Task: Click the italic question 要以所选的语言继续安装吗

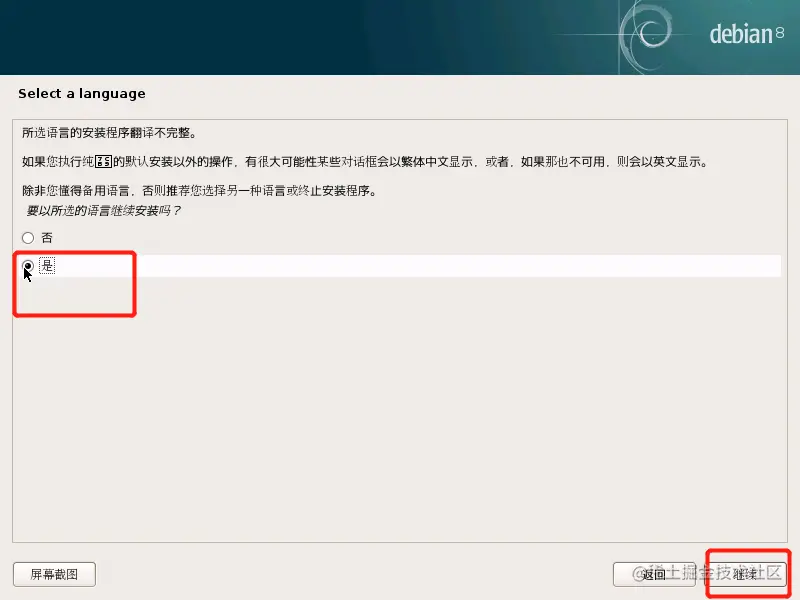Action: [104, 211]
